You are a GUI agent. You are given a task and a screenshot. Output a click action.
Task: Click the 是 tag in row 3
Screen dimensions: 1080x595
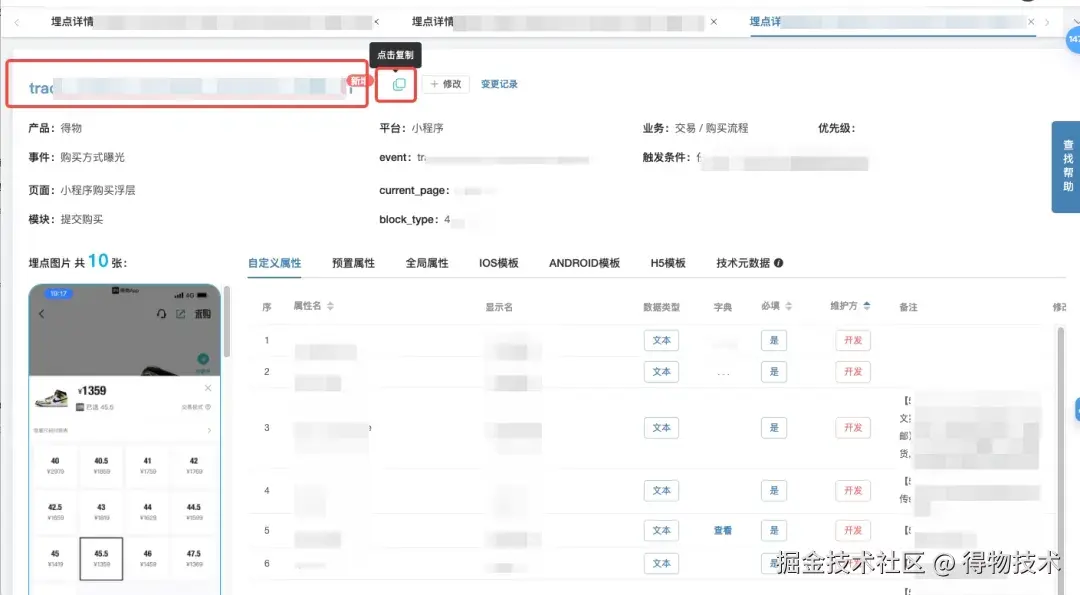(x=773, y=428)
